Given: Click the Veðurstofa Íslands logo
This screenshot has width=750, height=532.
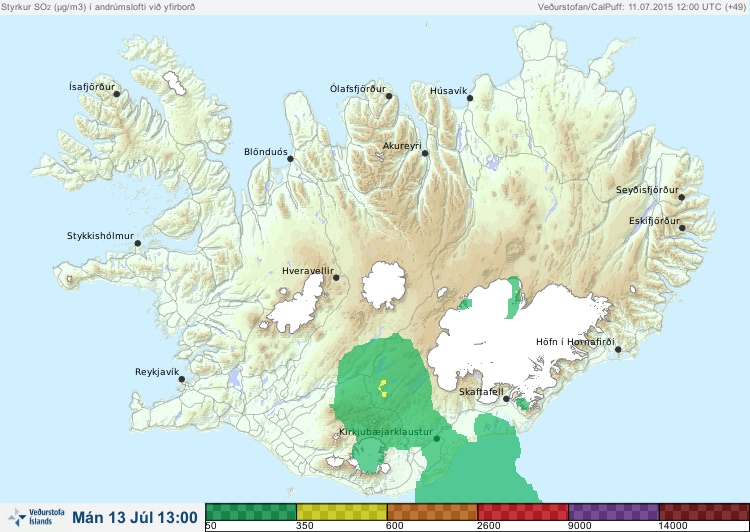Looking at the screenshot, I should click(36, 517).
